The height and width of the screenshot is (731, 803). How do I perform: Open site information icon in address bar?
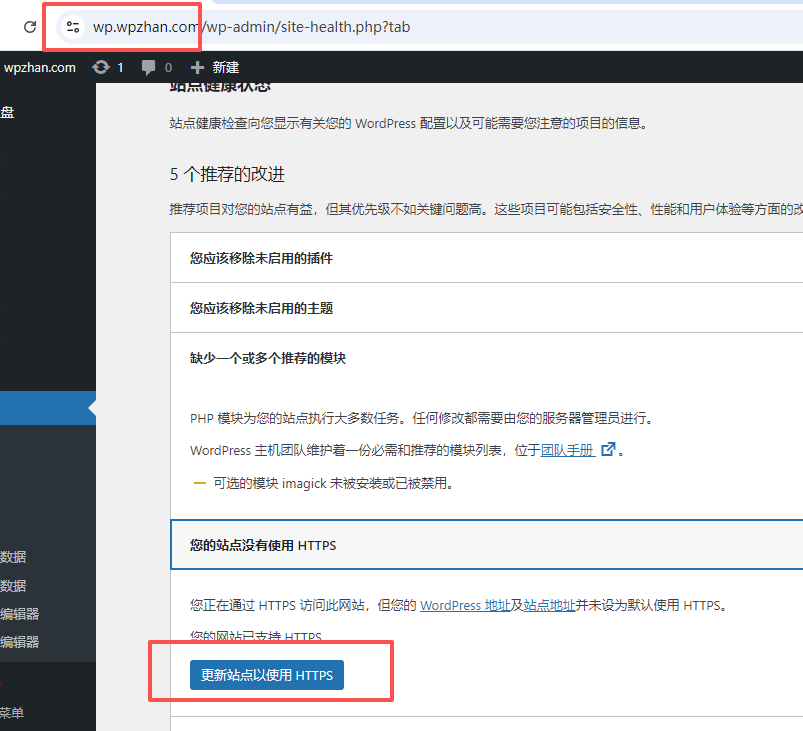tap(72, 27)
